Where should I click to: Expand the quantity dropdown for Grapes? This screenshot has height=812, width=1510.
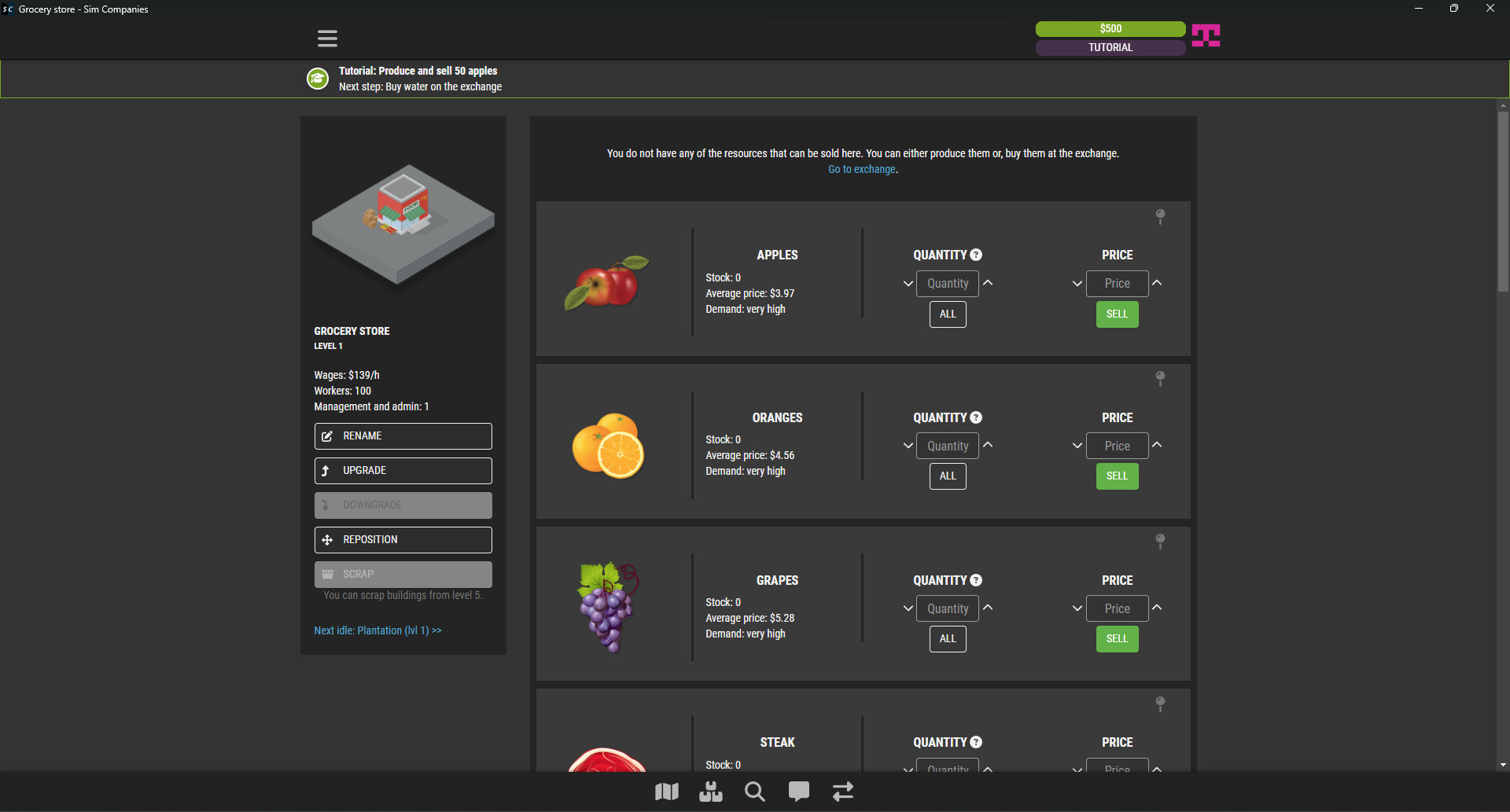click(x=907, y=608)
